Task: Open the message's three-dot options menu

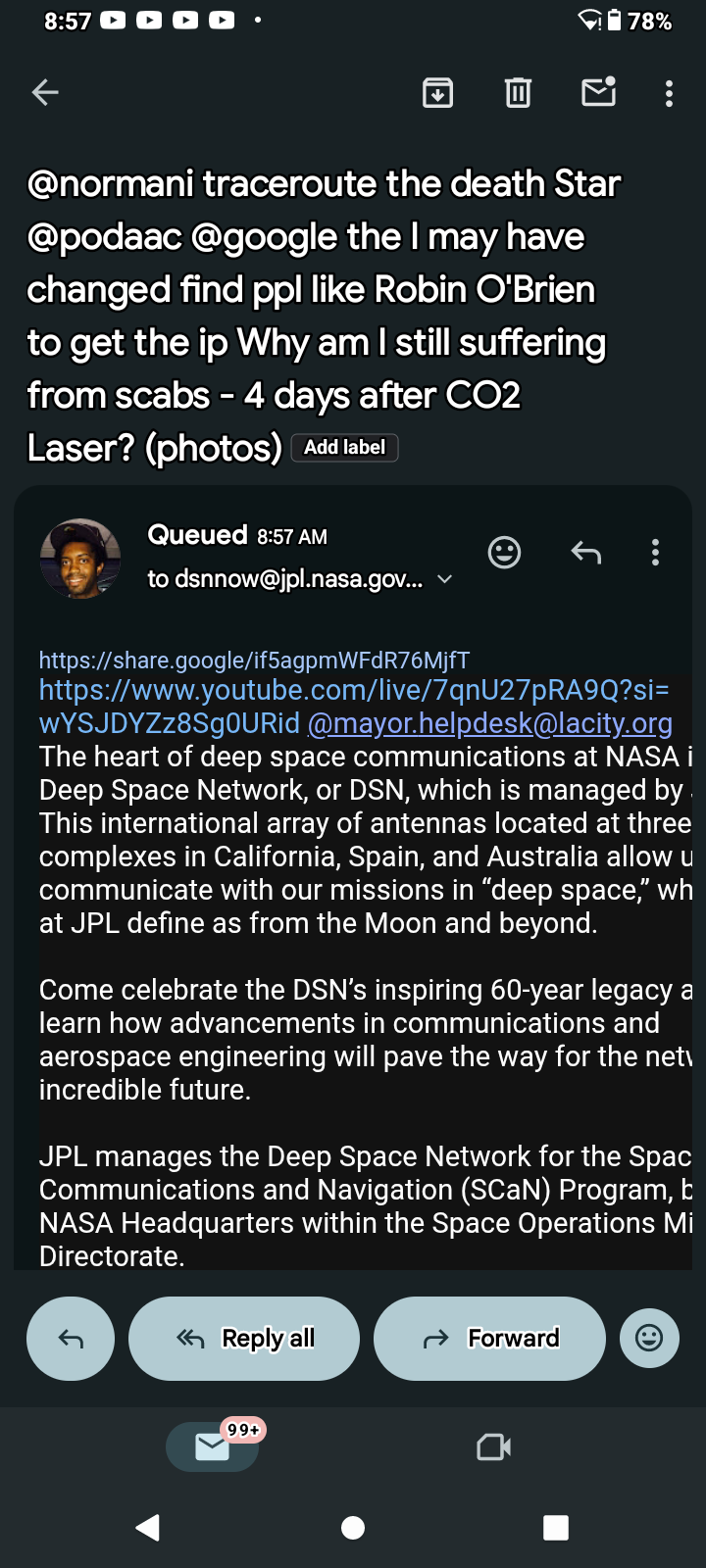Action: tap(655, 553)
